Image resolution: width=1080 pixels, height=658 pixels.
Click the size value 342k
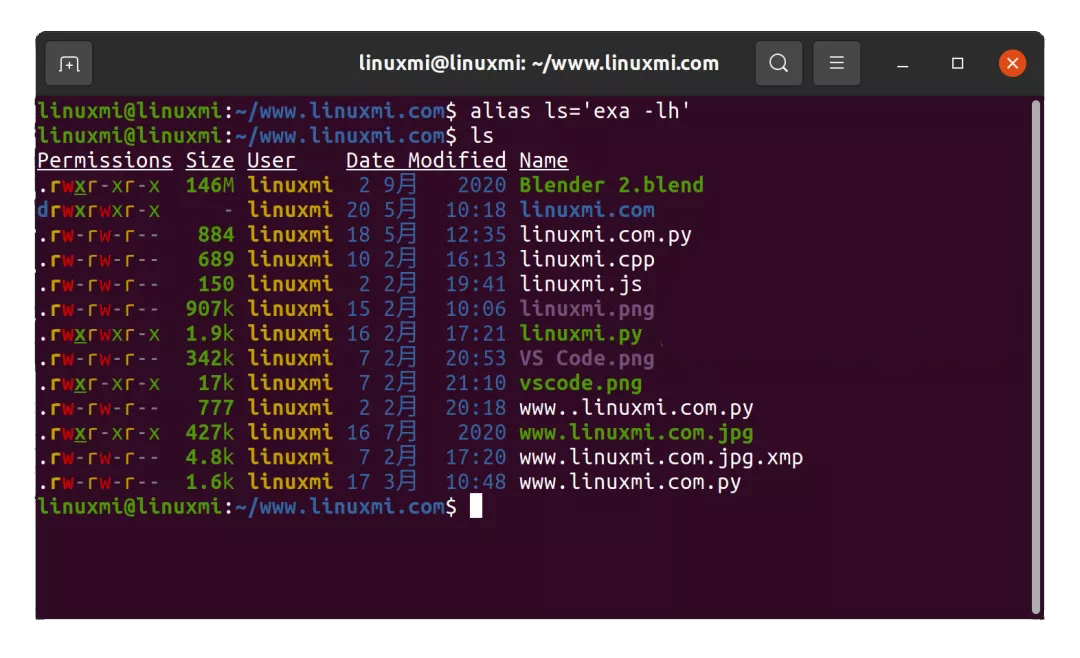coord(209,358)
